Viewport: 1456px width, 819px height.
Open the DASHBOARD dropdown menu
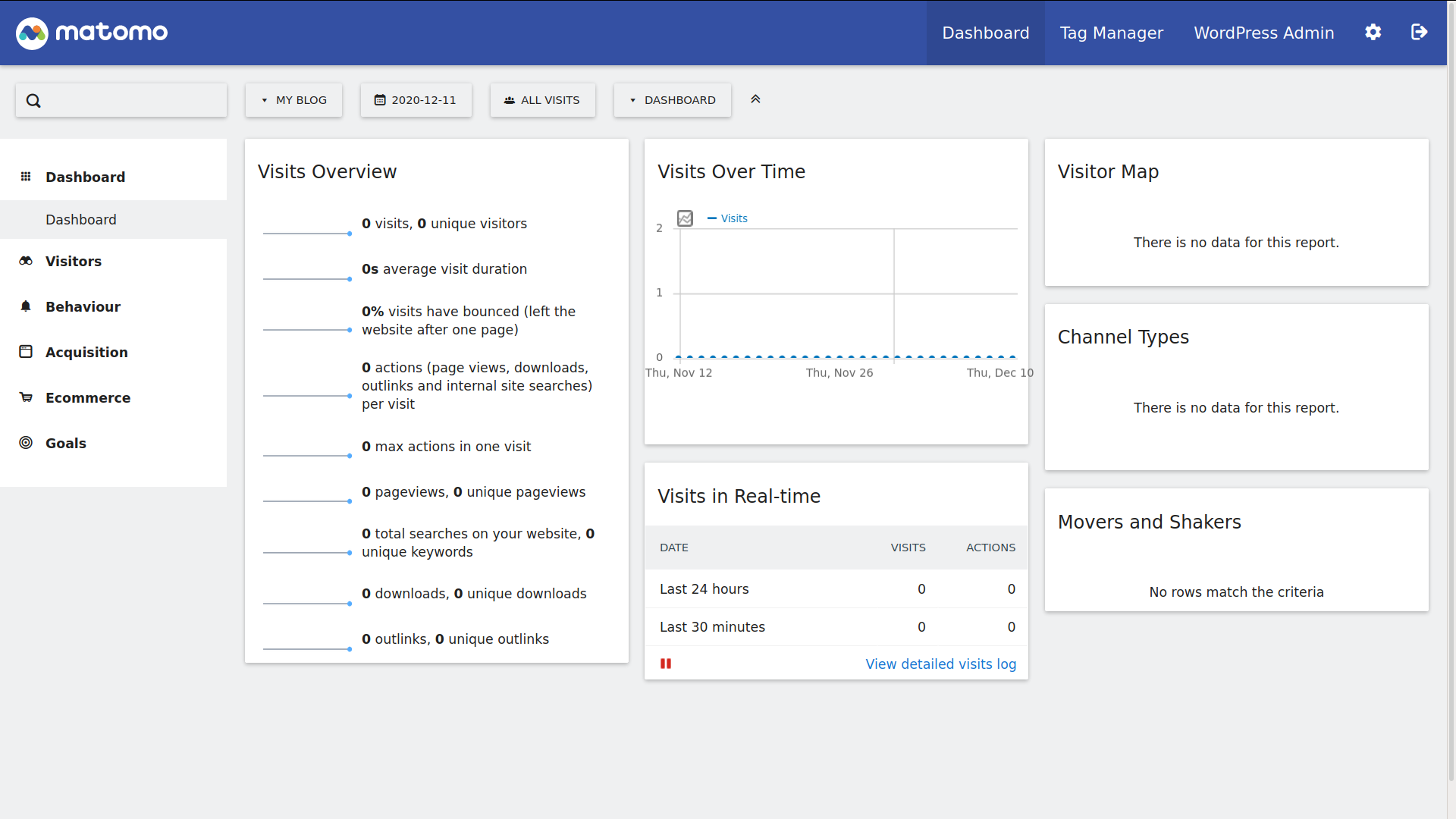coord(672,100)
